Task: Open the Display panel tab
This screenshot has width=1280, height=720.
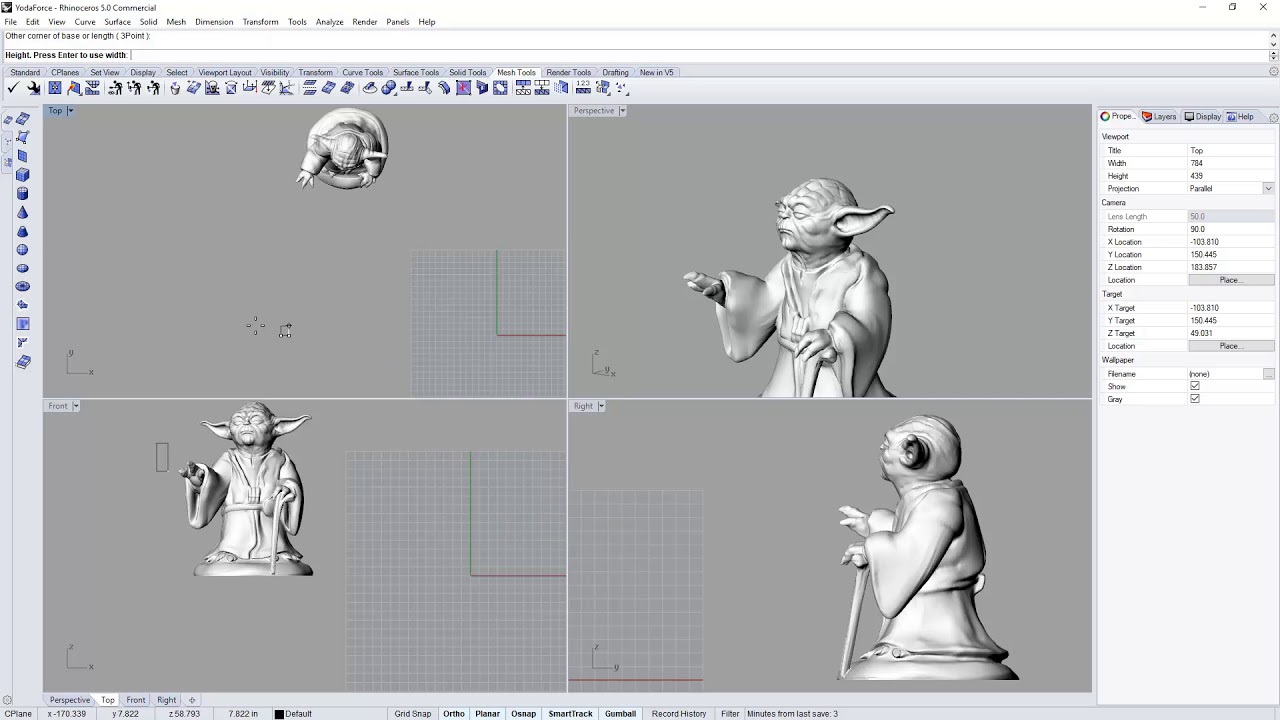Action: [x=1203, y=117]
